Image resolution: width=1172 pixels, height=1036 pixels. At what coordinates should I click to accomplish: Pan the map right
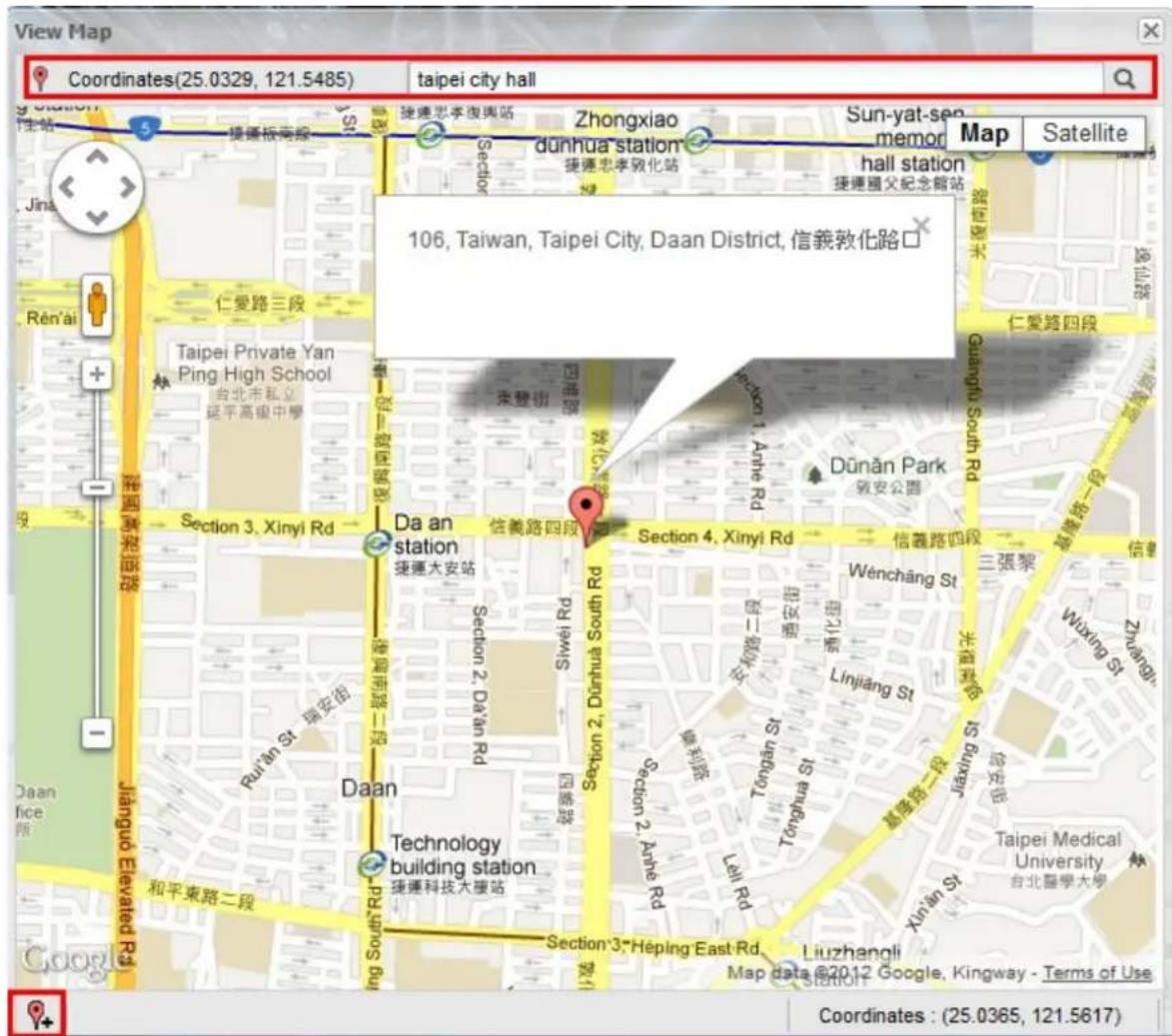pyautogui.click(x=128, y=187)
